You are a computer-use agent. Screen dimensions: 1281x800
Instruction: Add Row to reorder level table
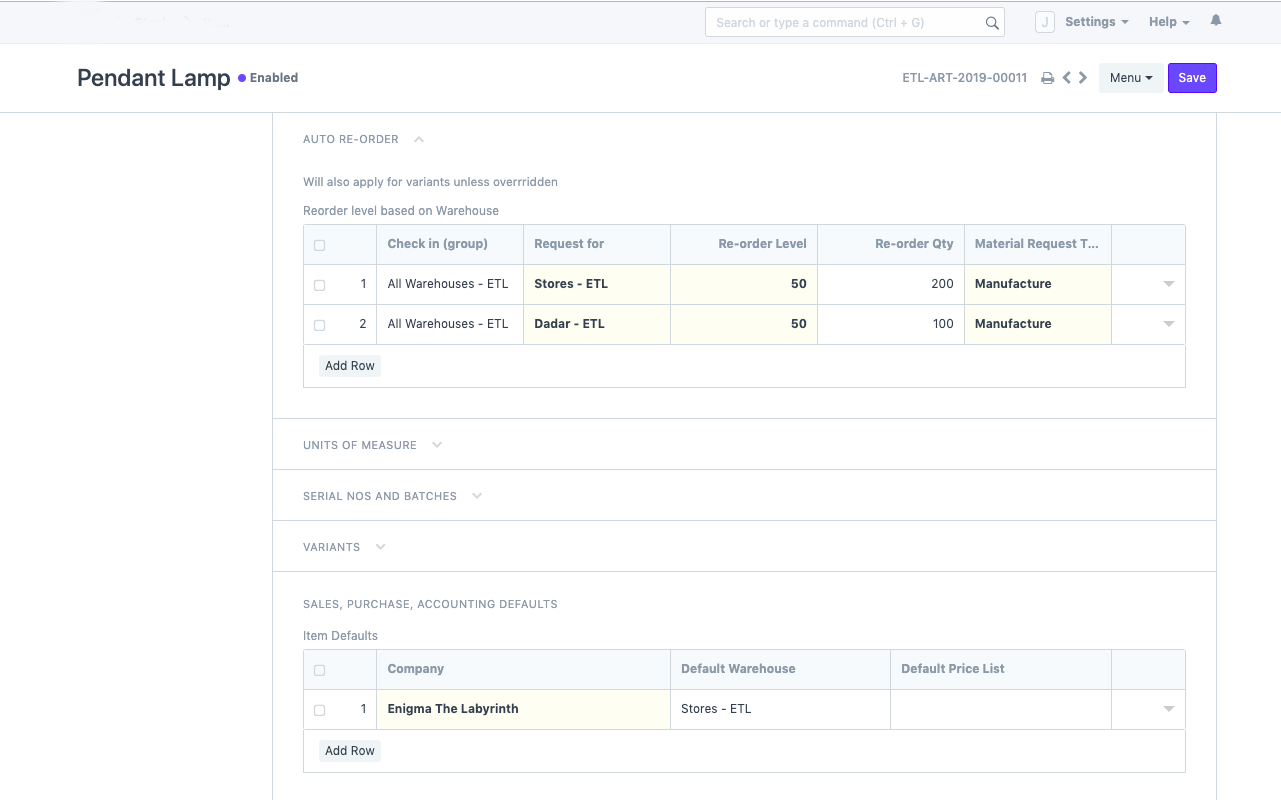(x=349, y=366)
